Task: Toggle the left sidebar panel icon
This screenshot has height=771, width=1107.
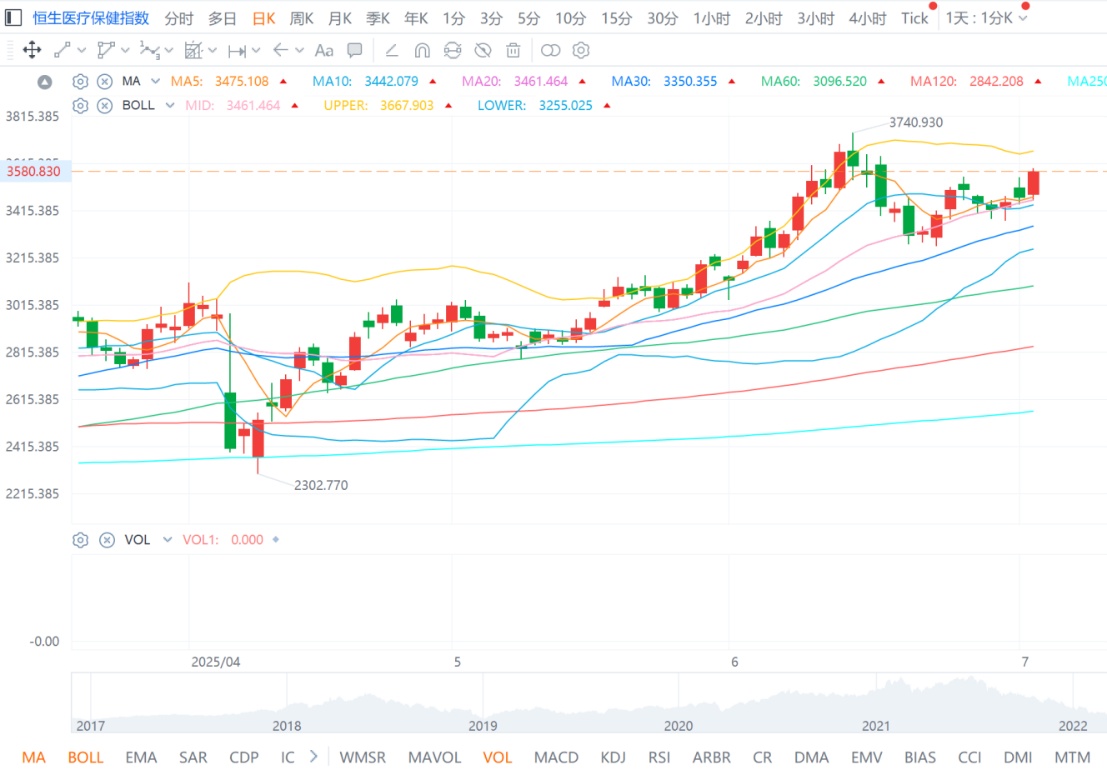Action: click(x=13, y=18)
